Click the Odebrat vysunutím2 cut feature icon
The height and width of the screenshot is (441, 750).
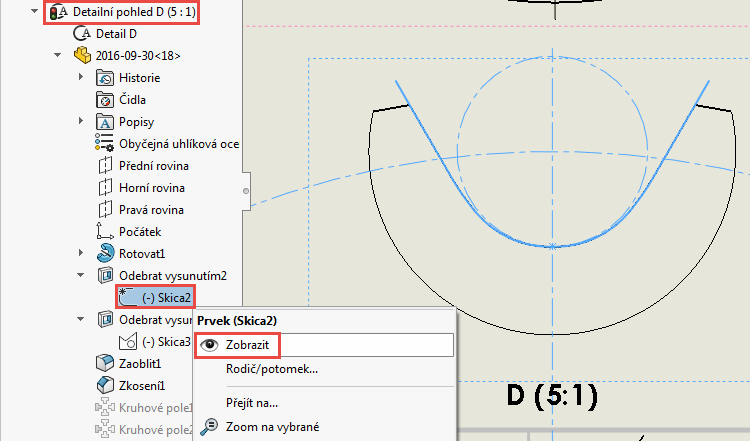[x=105, y=276]
